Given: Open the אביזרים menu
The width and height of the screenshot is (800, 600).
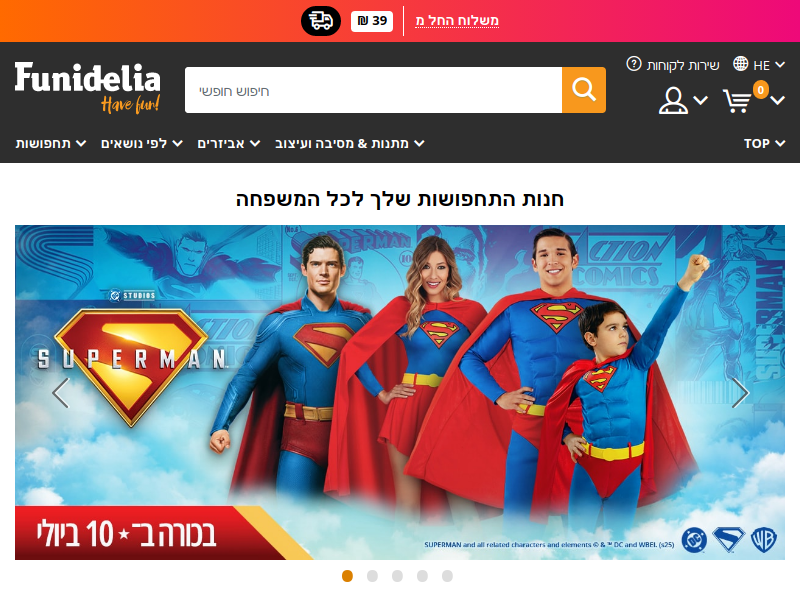Looking at the screenshot, I should tap(229, 143).
